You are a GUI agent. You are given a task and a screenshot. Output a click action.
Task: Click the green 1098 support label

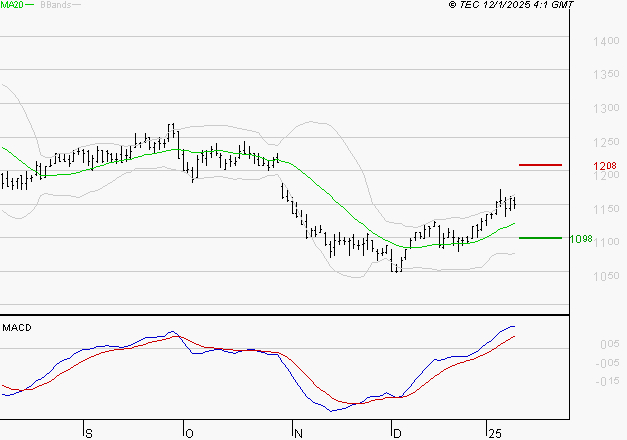(581, 239)
